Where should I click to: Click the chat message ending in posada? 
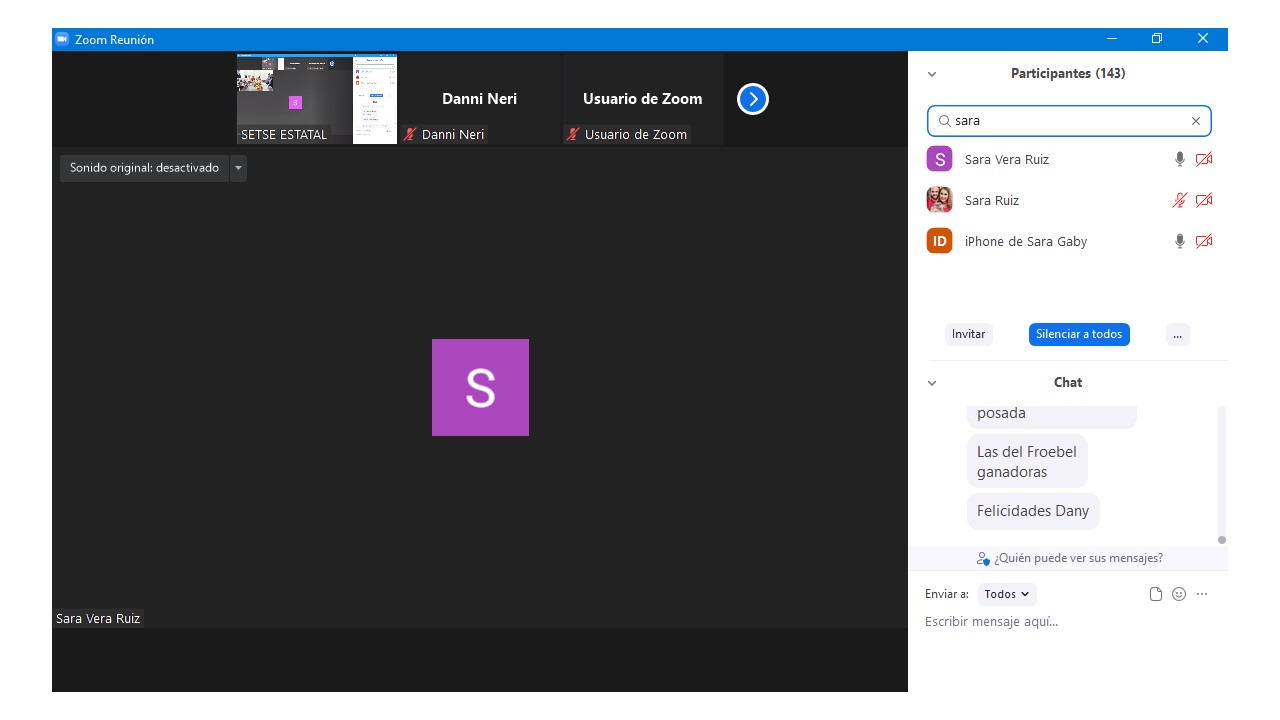pyautogui.click(x=1052, y=415)
